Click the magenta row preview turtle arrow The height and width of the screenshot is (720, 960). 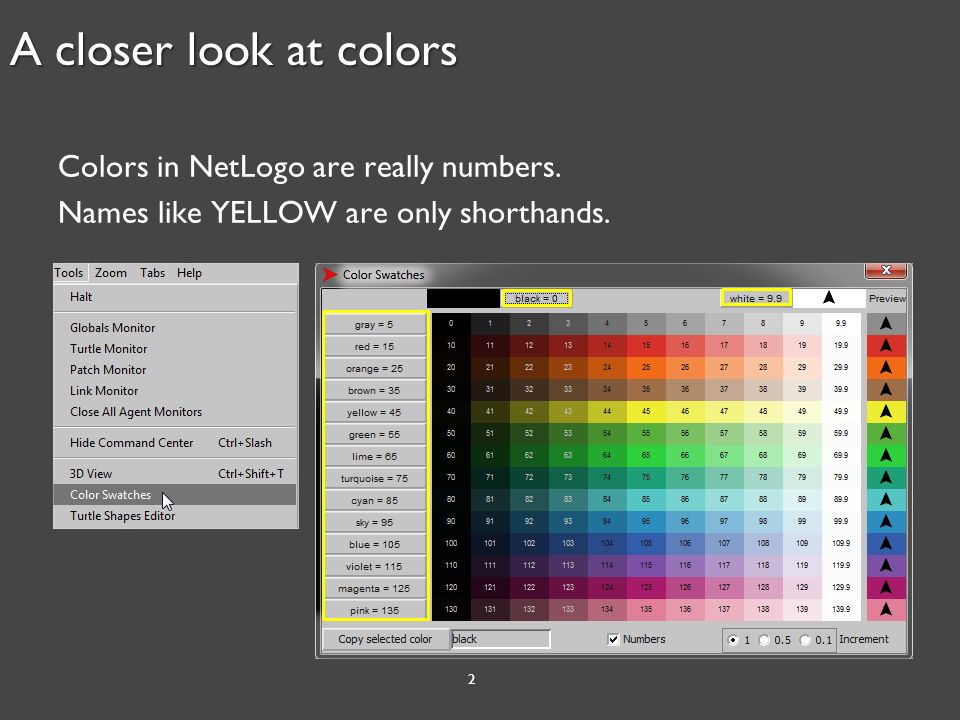(x=886, y=588)
